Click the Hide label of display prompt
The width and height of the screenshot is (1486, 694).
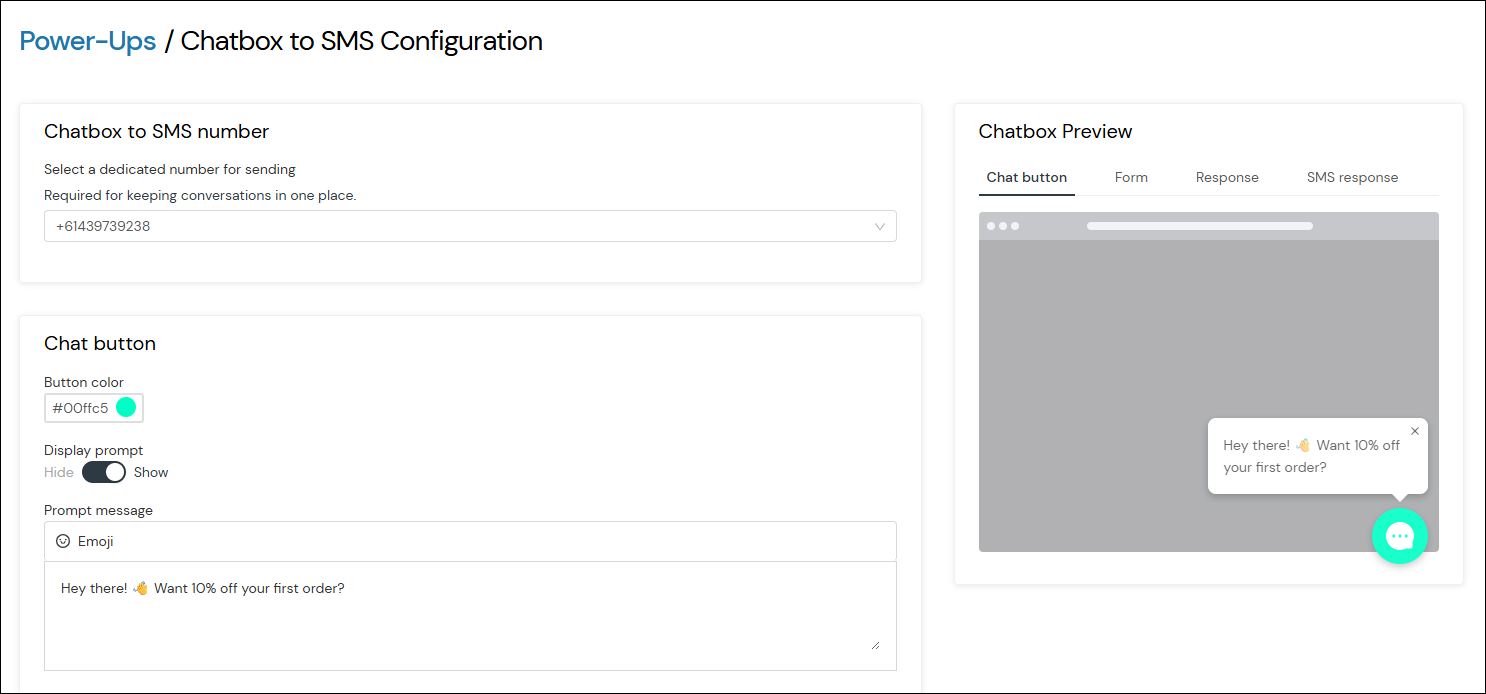(x=59, y=472)
